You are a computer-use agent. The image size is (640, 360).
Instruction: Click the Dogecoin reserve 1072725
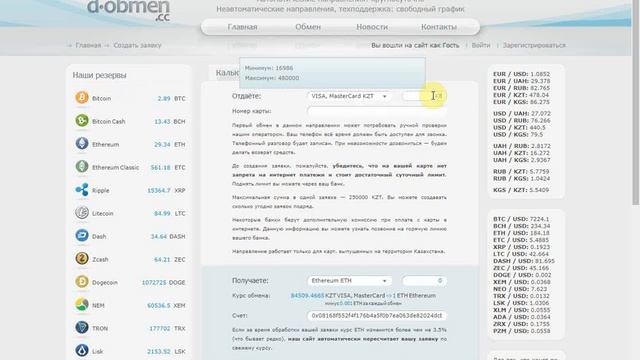tap(154, 282)
